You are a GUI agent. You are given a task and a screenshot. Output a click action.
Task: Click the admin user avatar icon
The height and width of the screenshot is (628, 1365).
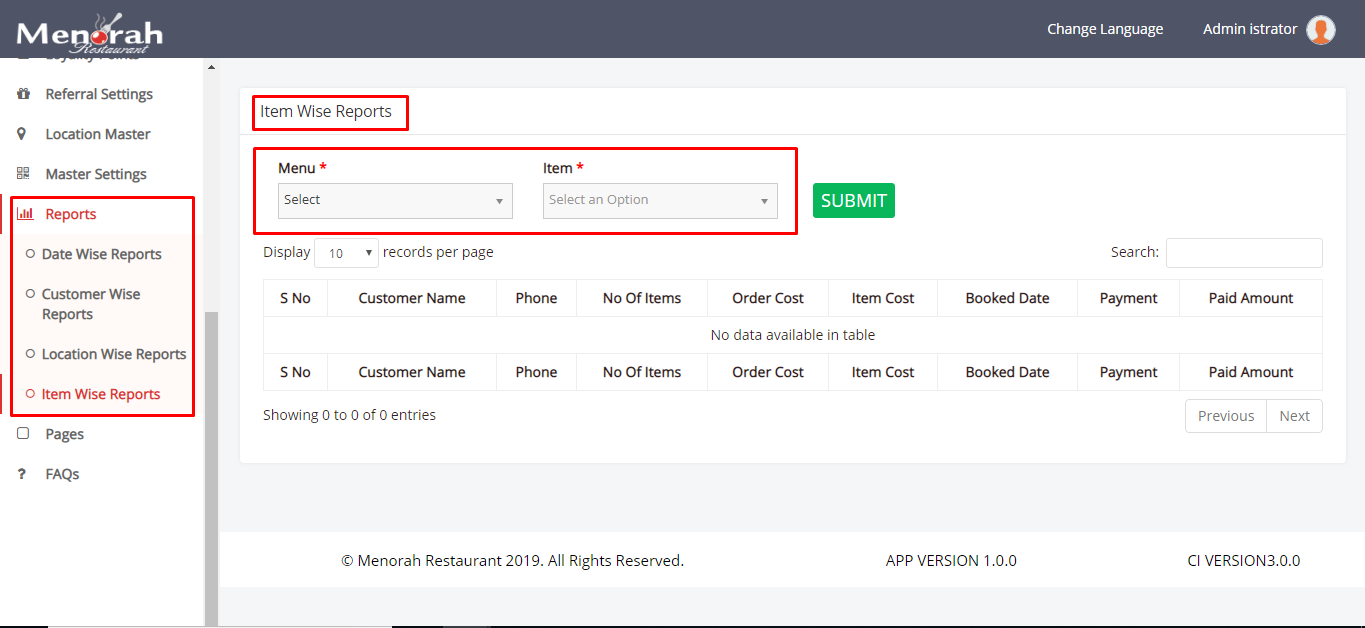1321,30
